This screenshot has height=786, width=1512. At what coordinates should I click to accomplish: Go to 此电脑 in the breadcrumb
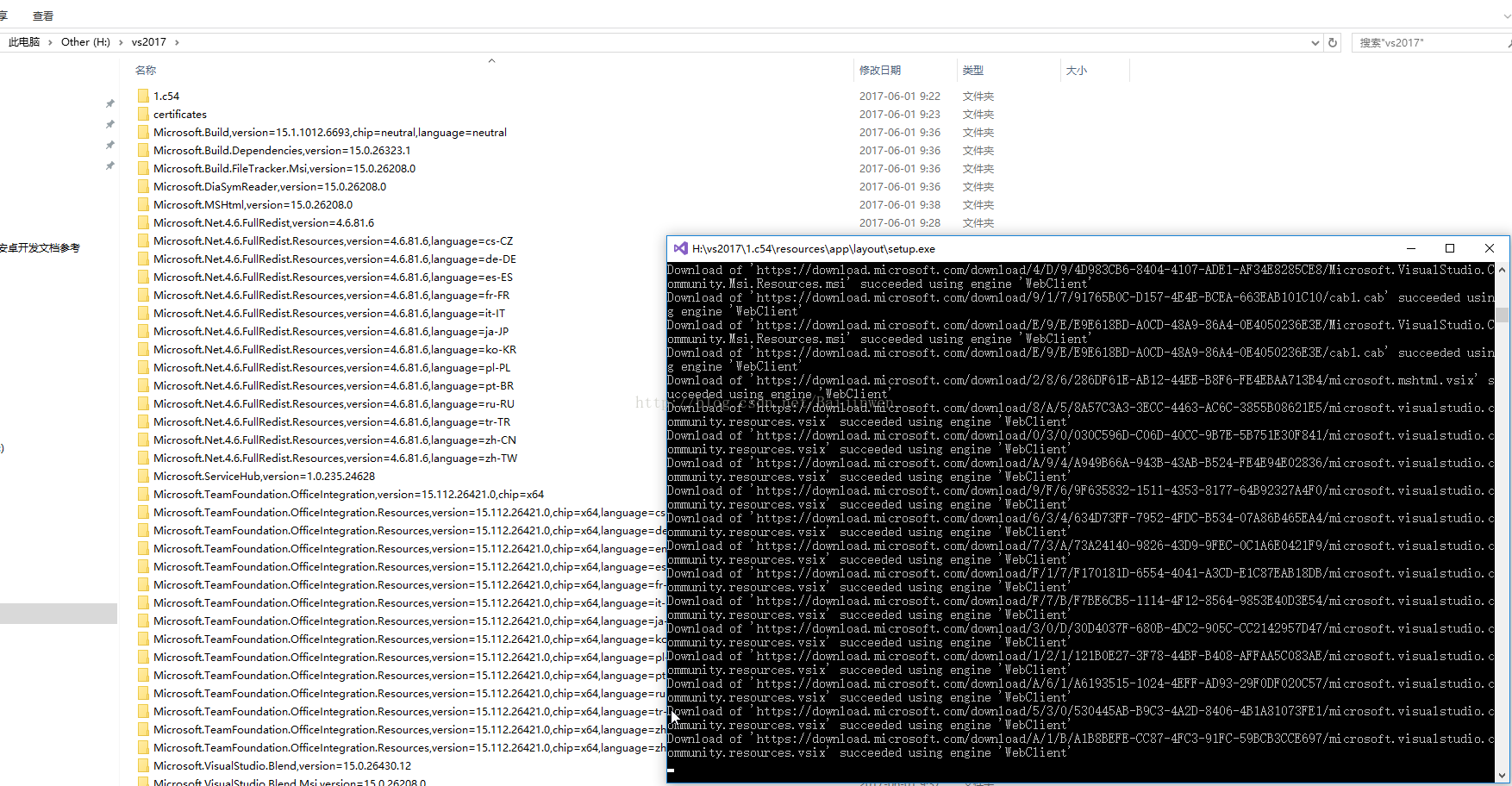coord(24,42)
